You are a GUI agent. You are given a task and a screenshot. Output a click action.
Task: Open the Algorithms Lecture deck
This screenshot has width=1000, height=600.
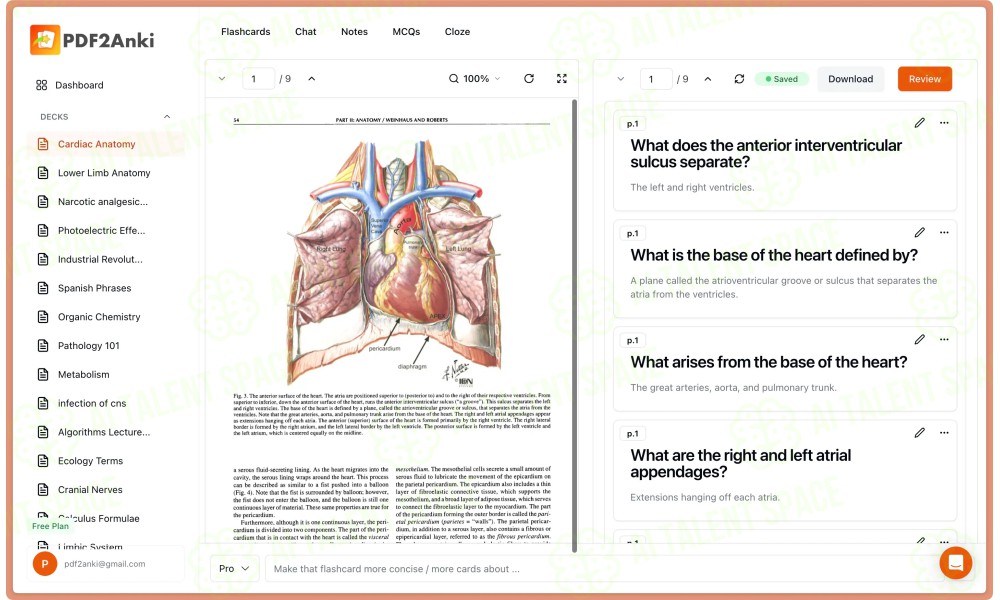pos(106,432)
